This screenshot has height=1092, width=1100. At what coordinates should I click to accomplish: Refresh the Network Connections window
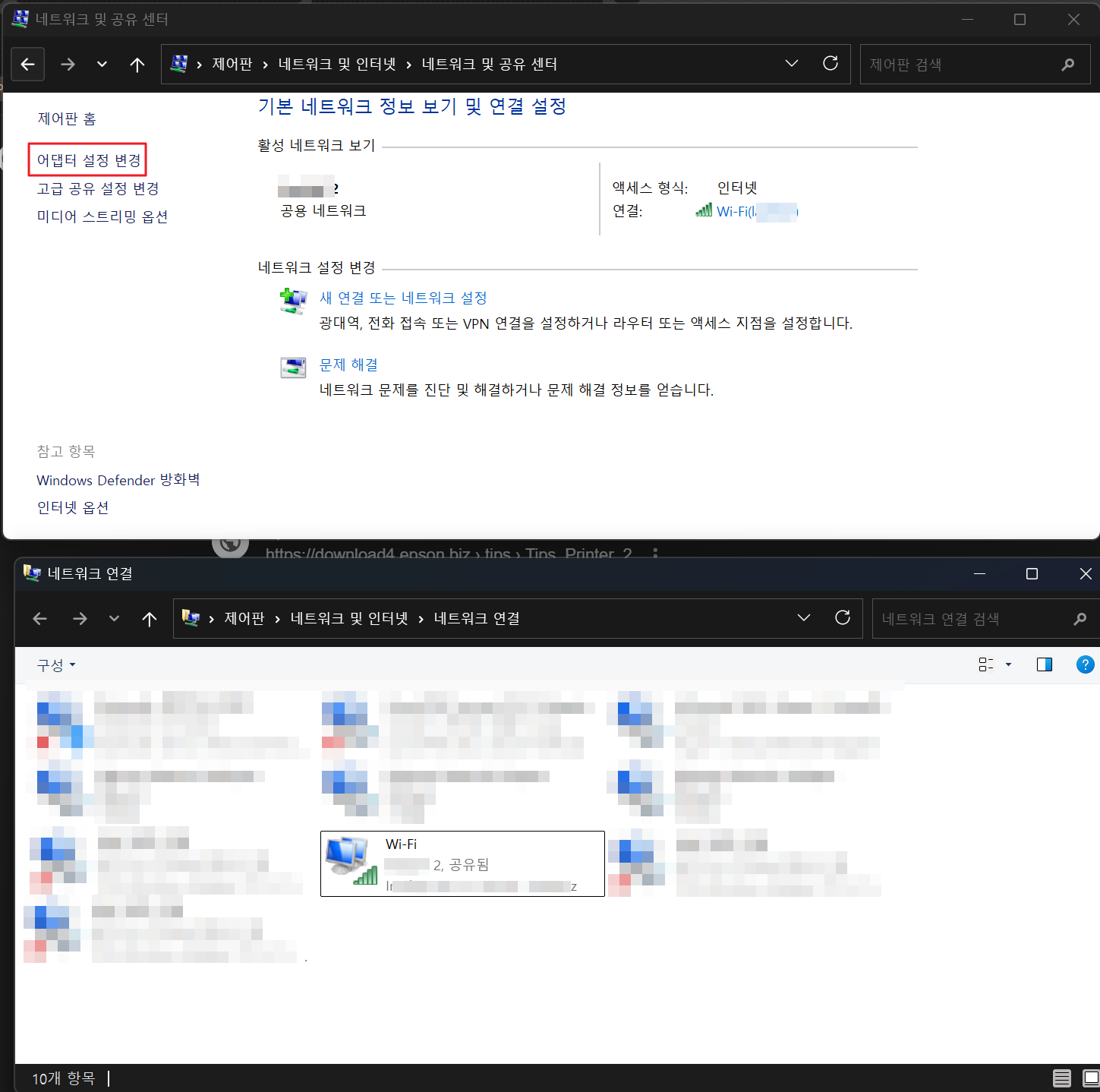click(x=843, y=618)
